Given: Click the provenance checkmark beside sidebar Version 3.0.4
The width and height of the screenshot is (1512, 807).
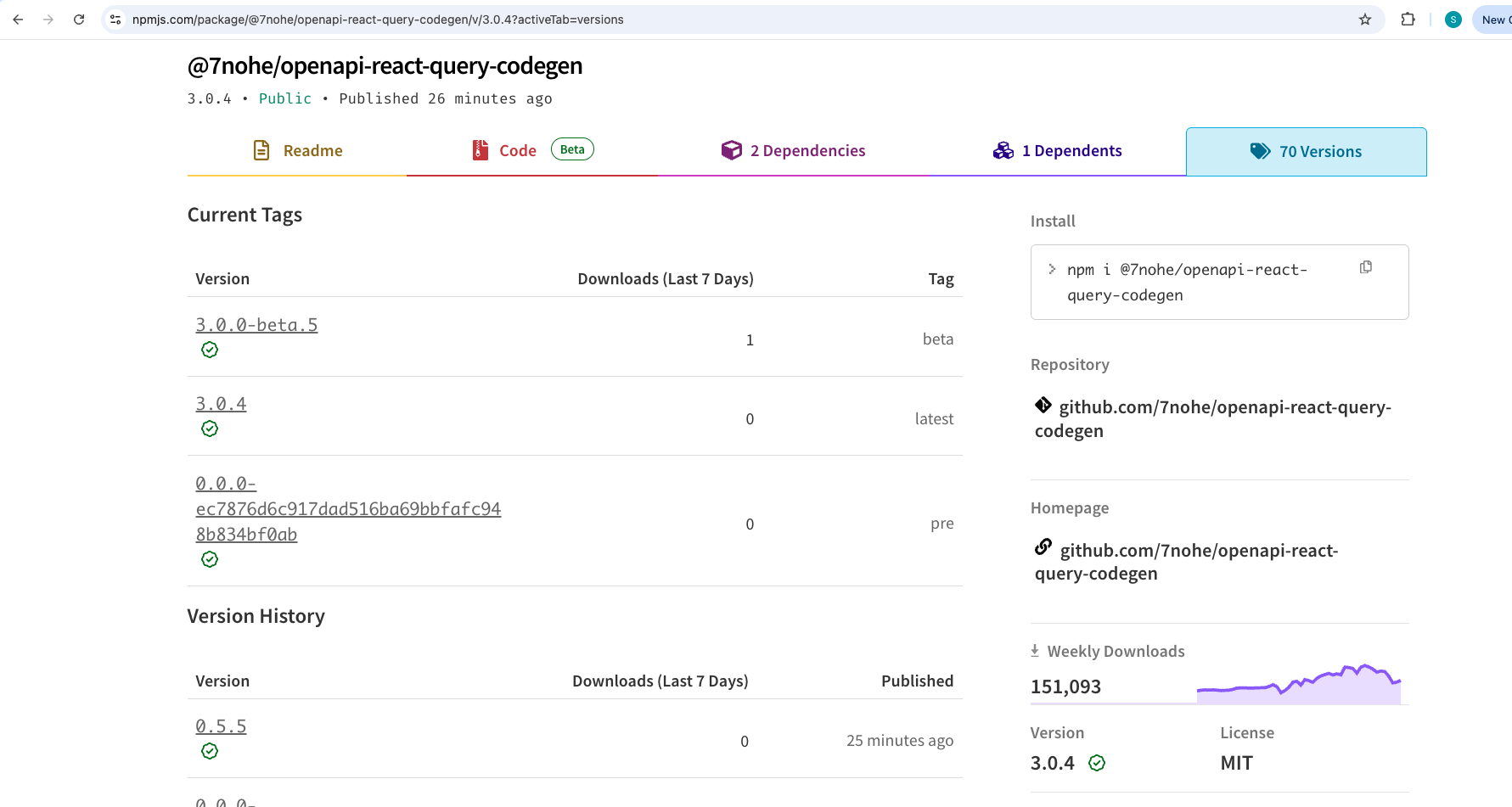Looking at the screenshot, I should [x=1097, y=763].
